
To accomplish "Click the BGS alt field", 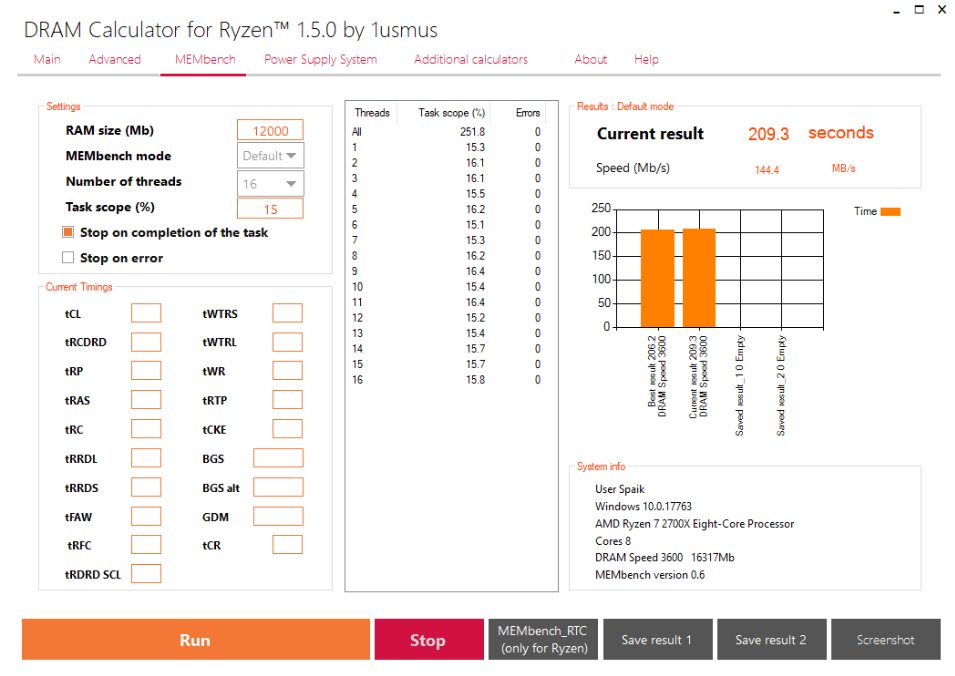I will tap(278, 487).
